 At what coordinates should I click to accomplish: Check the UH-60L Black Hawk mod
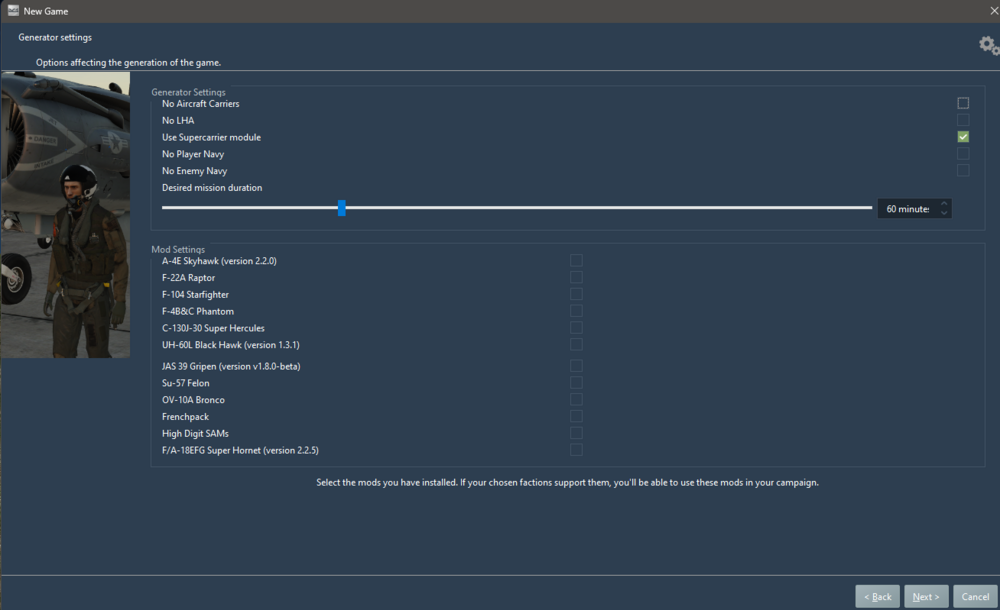pos(576,345)
